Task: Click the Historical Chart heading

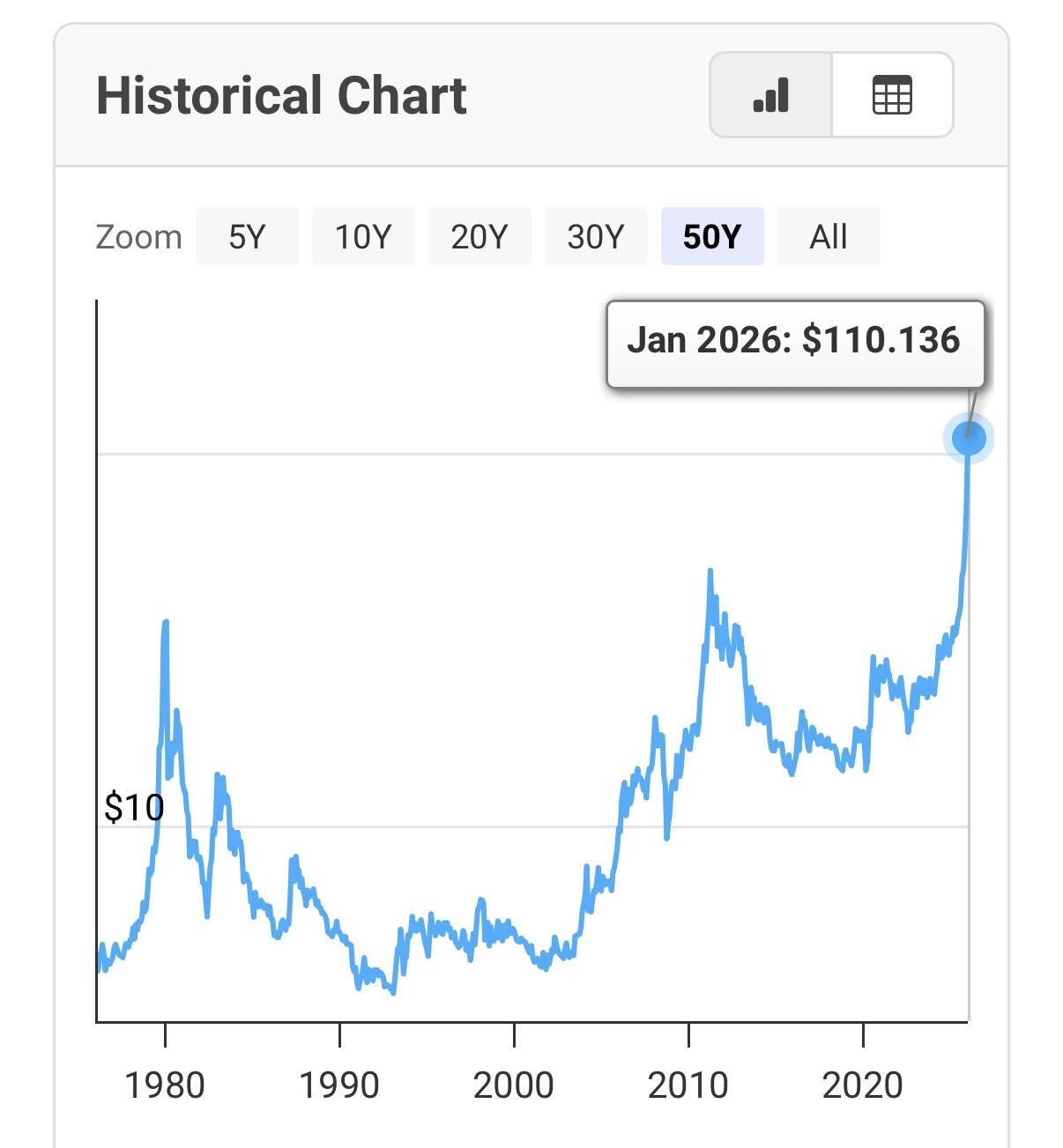Action: 281,95
